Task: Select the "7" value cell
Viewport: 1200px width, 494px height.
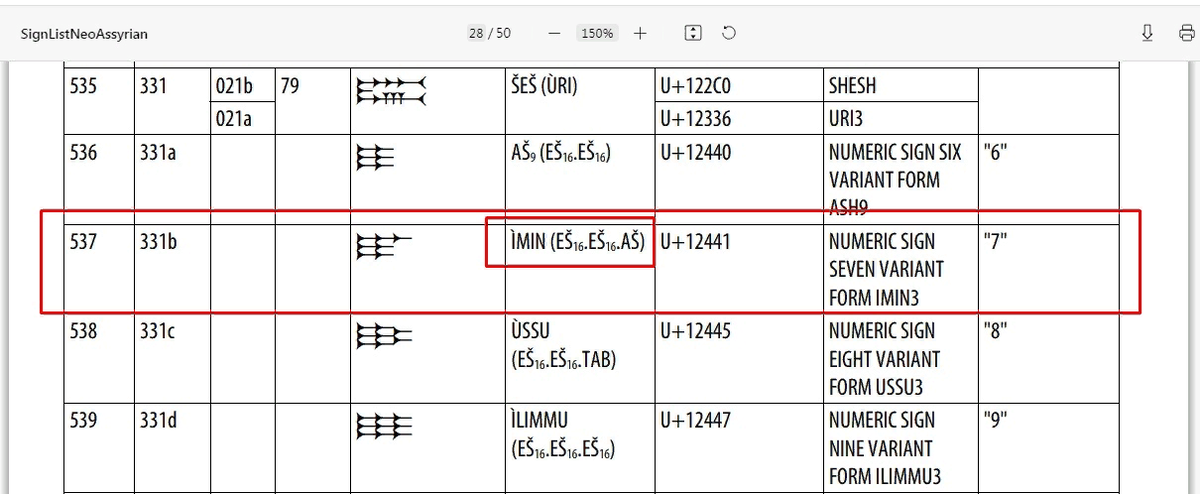Action: tap(996, 242)
